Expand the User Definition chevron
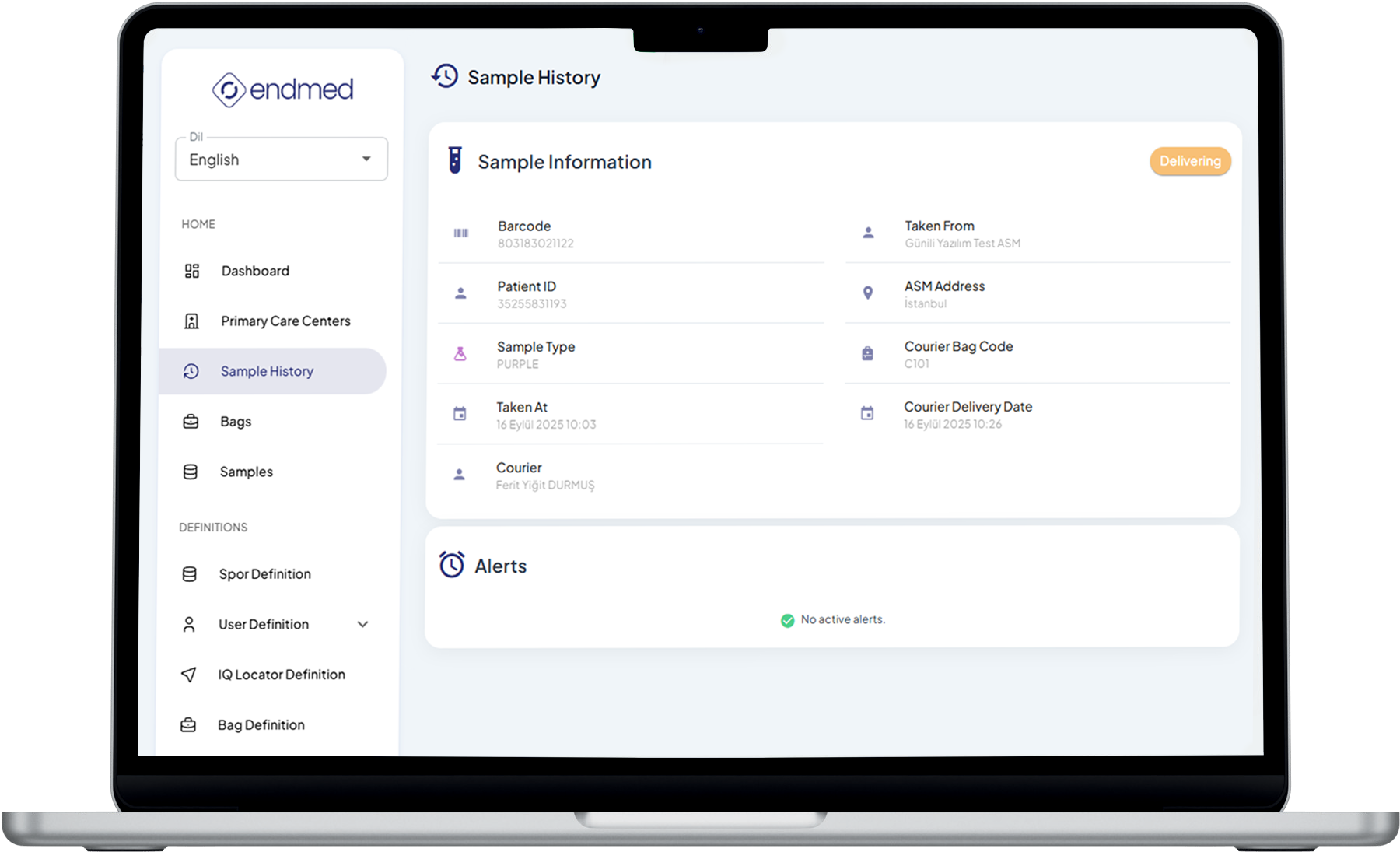This screenshot has width=1400, height=852. (362, 624)
